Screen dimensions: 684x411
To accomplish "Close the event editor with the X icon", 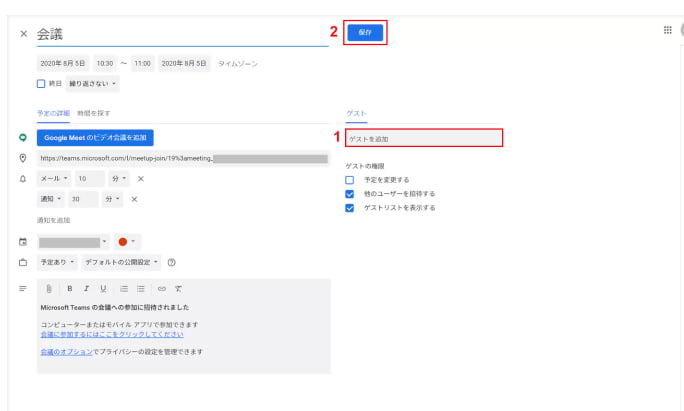I will [24, 34].
